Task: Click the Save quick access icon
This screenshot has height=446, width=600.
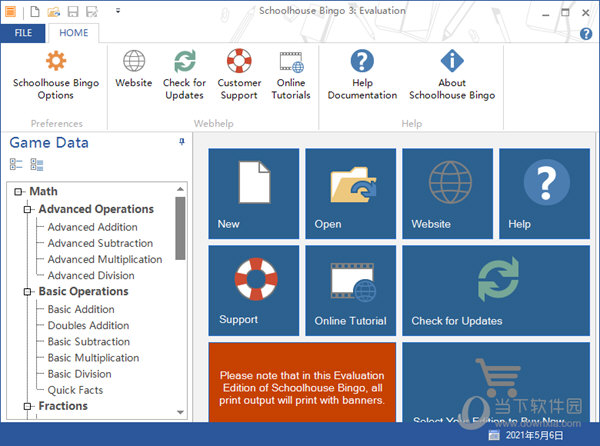Action: click(73, 12)
